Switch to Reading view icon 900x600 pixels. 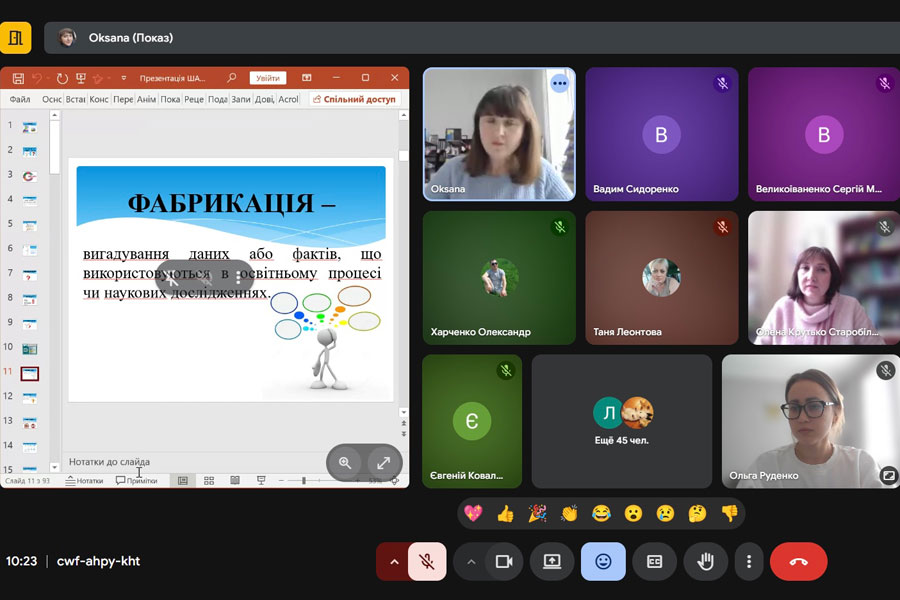tap(235, 481)
